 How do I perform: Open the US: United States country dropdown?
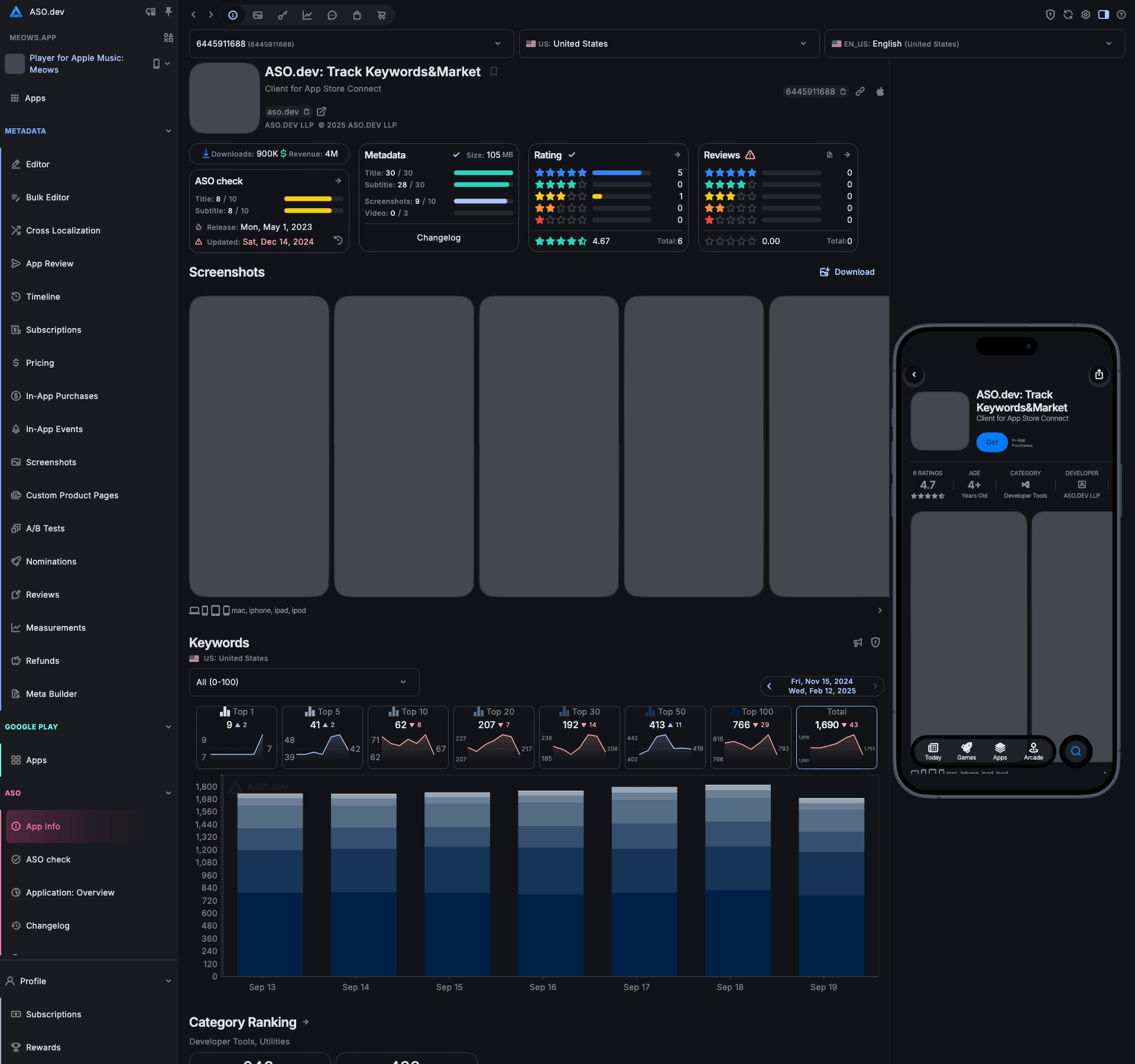tap(669, 44)
